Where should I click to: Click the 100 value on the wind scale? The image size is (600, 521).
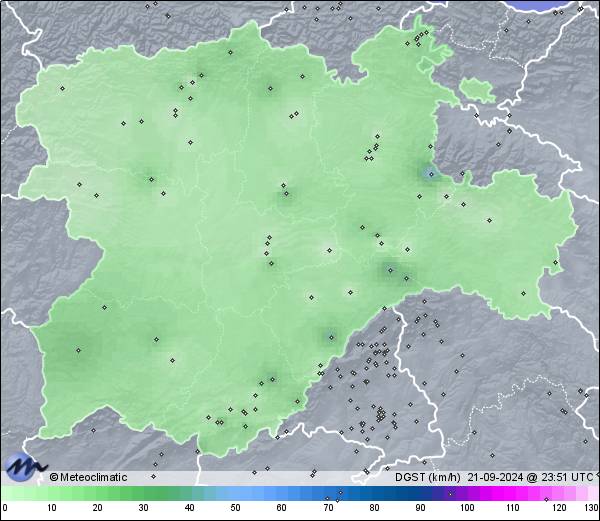coord(467,508)
